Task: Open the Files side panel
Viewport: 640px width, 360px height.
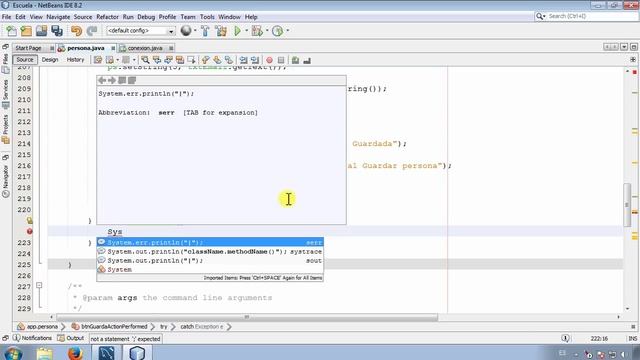Action: (x=5, y=64)
